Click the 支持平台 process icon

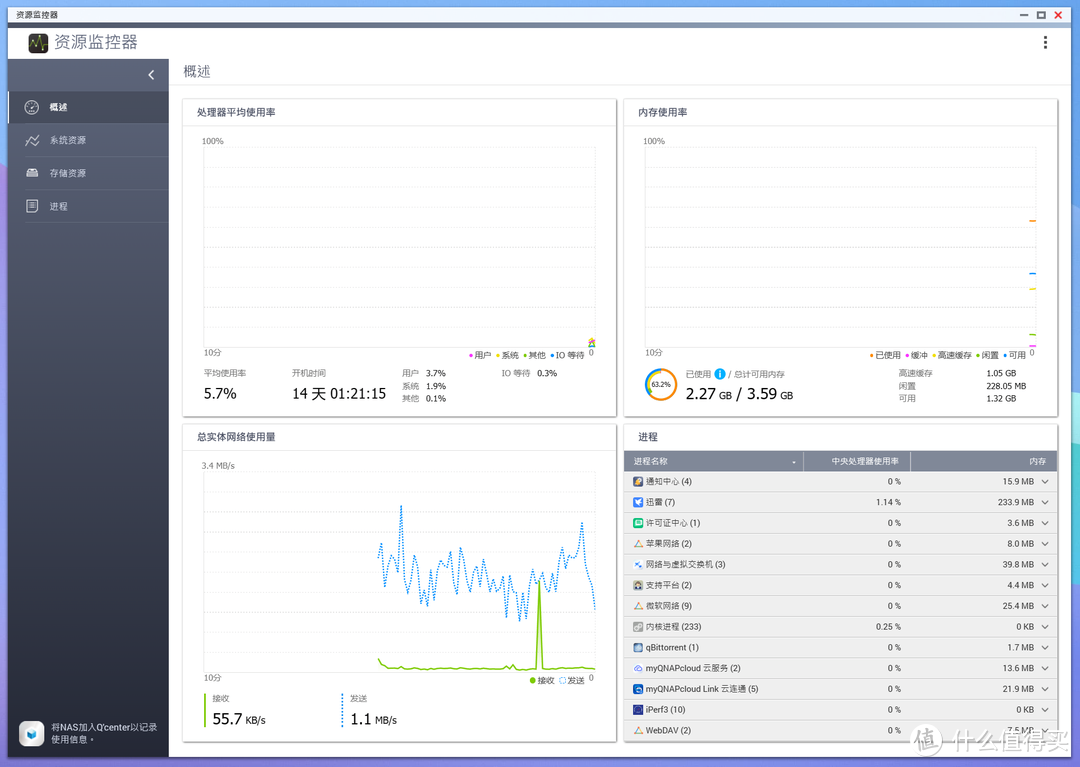pyautogui.click(x=638, y=585)
